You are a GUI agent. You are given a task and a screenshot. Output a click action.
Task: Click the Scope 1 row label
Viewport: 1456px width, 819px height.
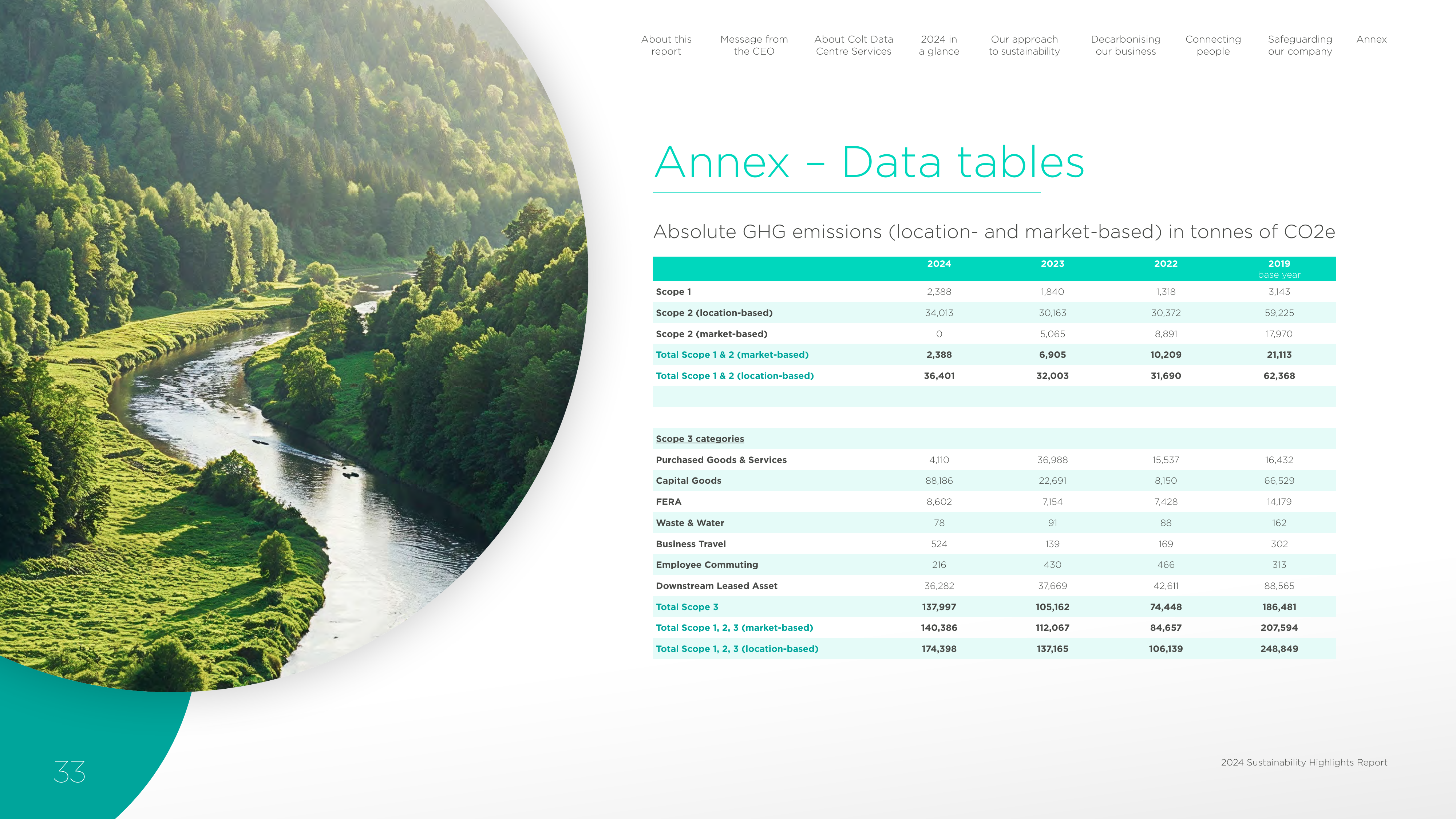click(x=673, y=292)
